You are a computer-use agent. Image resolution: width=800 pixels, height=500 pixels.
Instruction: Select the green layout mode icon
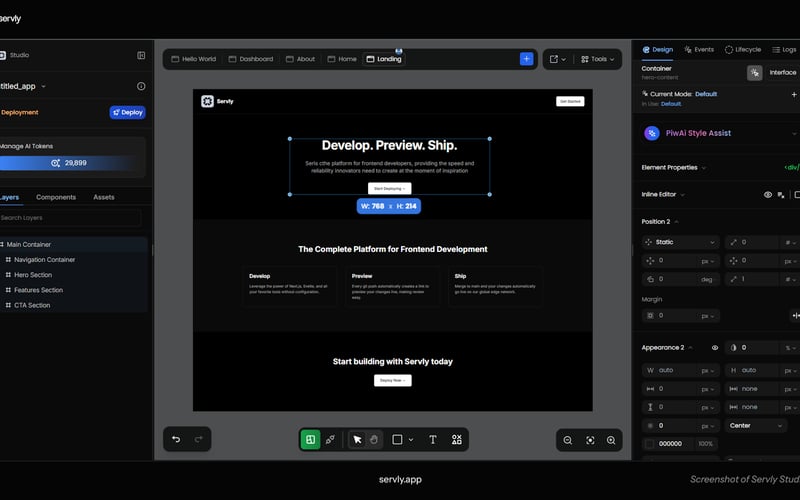pyautogui.click(x=310, y=439)
